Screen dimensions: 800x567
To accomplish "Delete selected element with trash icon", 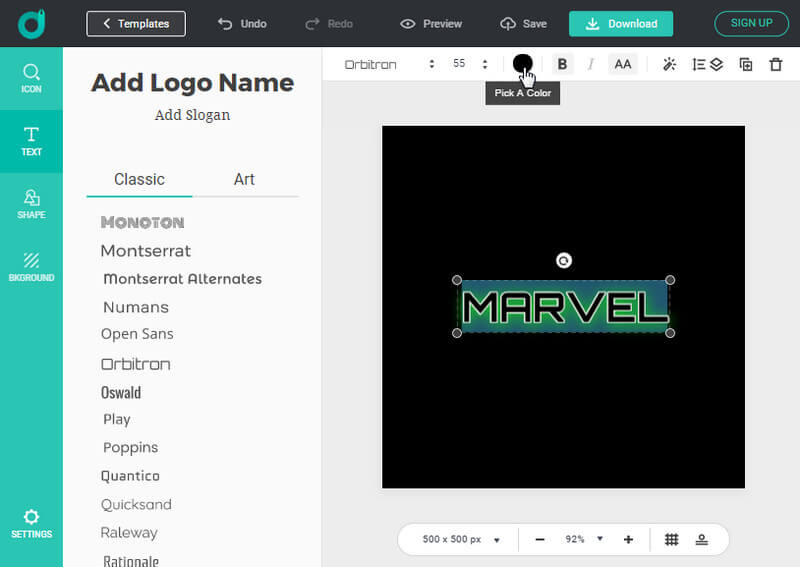I will 775,64.
